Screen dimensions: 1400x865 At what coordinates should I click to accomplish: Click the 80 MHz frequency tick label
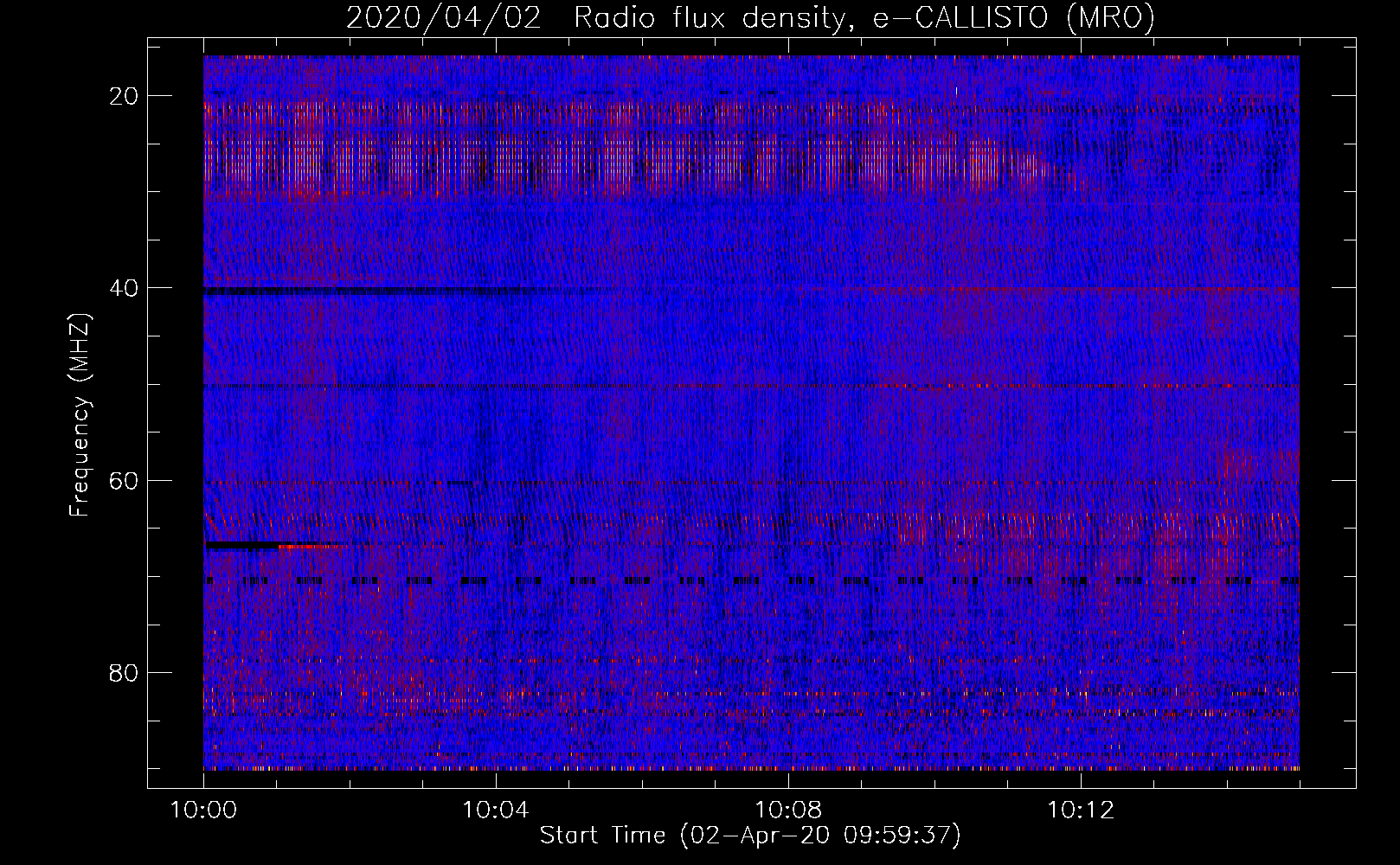click(125, 672)
